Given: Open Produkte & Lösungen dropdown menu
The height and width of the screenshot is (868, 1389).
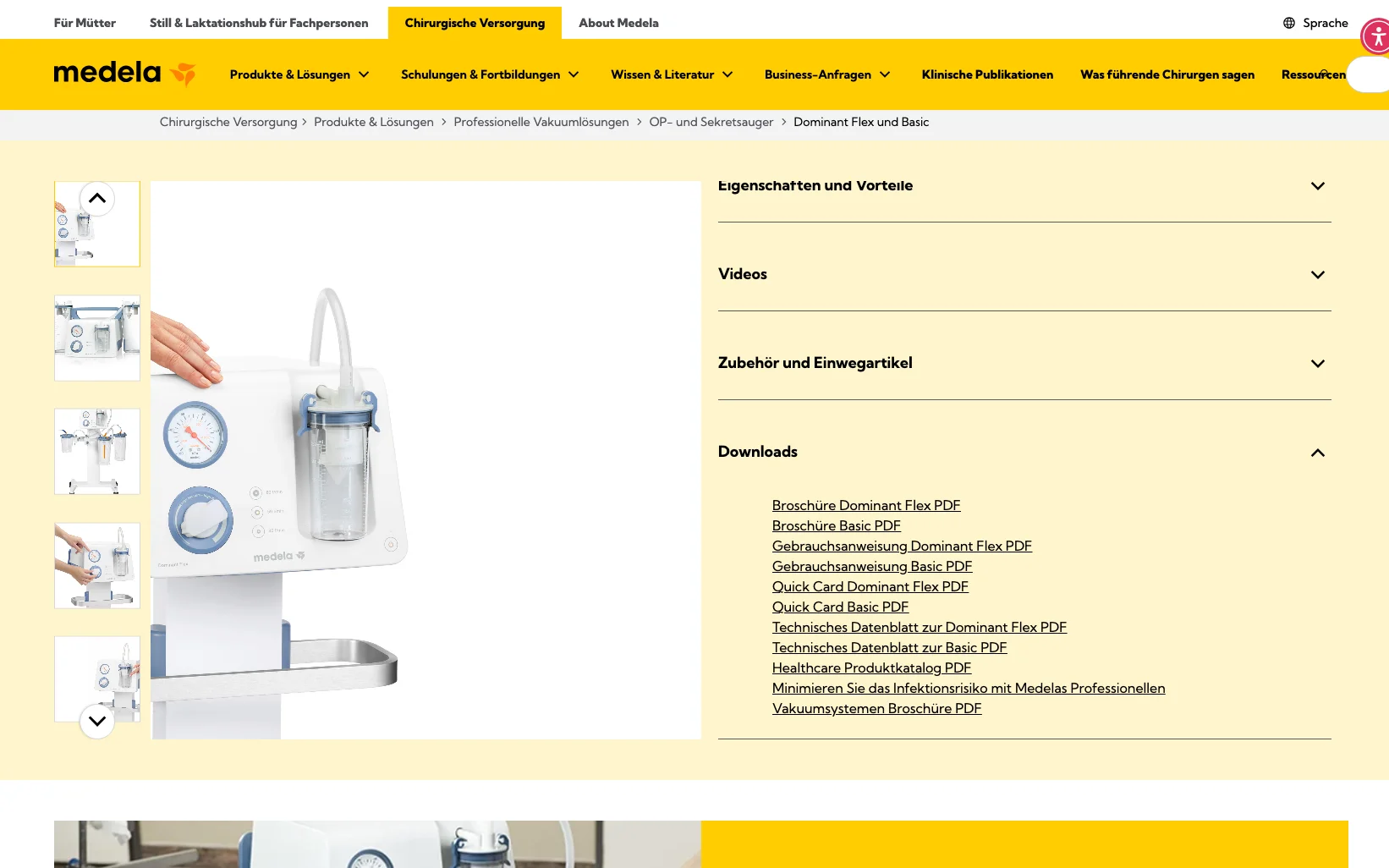Looking at the screenshot, I should coord(299,74).
